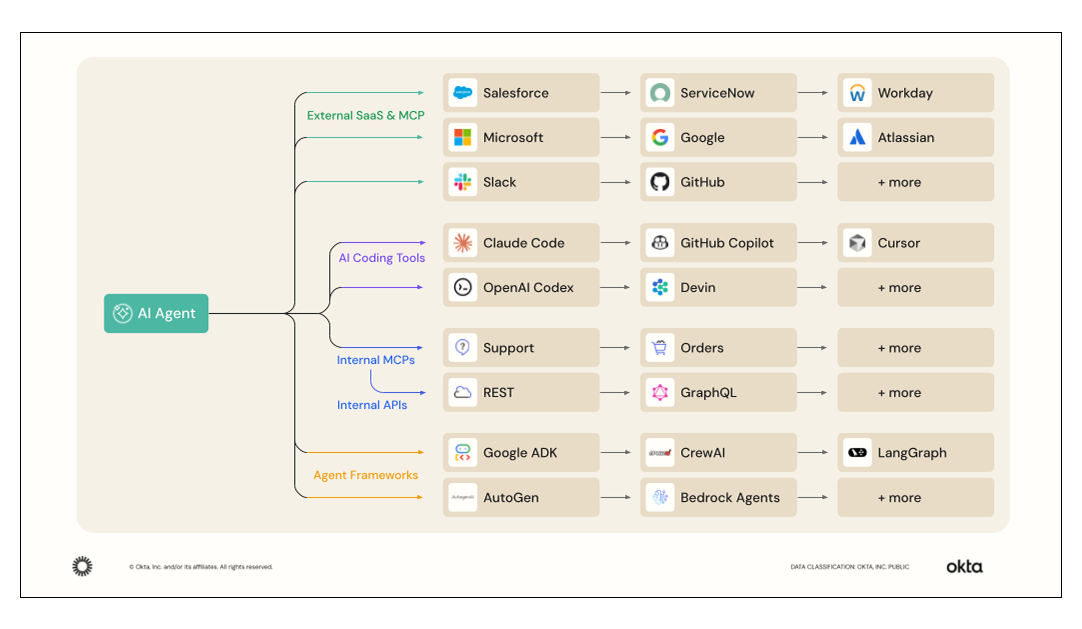Click the LangGraph text label
The height and width of the screenshot is (629, 1082).
(912, 453)
